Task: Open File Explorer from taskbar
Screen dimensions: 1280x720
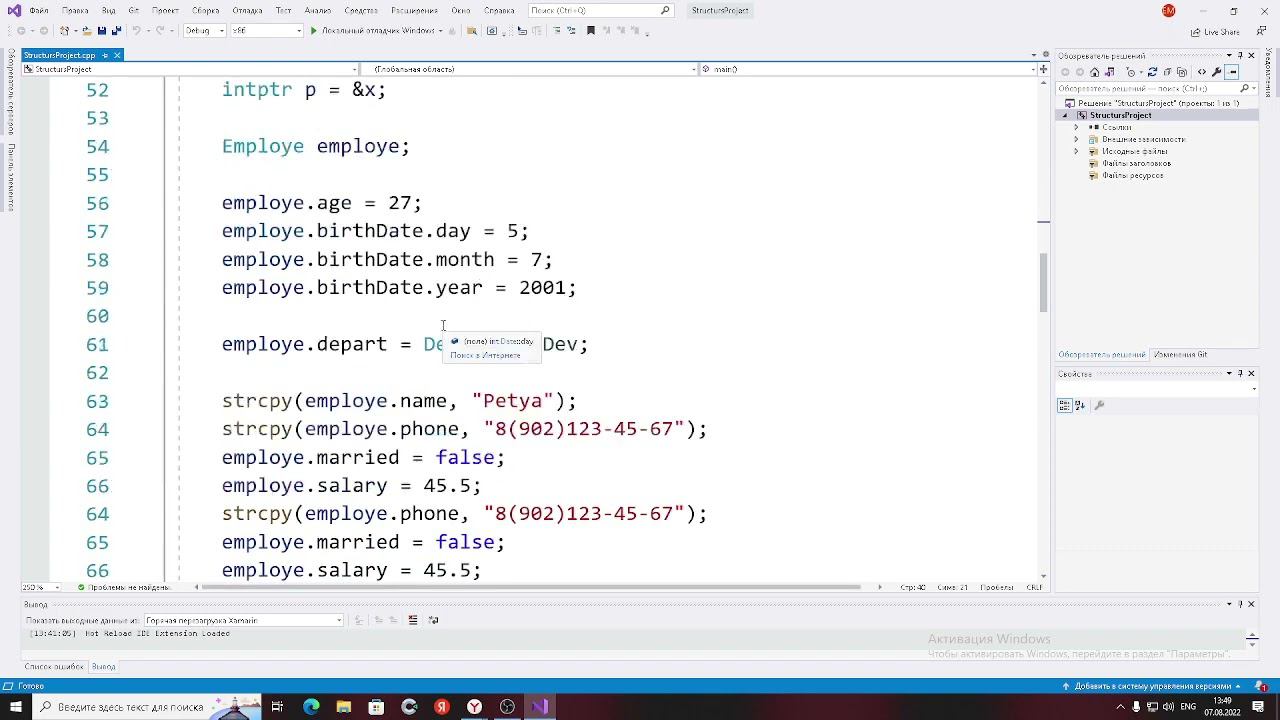Action: [343, 707]
